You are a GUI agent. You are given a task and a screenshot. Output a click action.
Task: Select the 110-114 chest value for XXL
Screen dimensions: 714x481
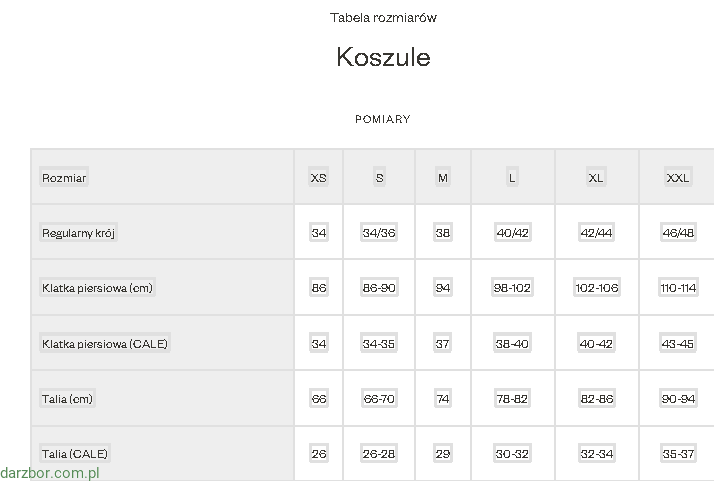678,288
